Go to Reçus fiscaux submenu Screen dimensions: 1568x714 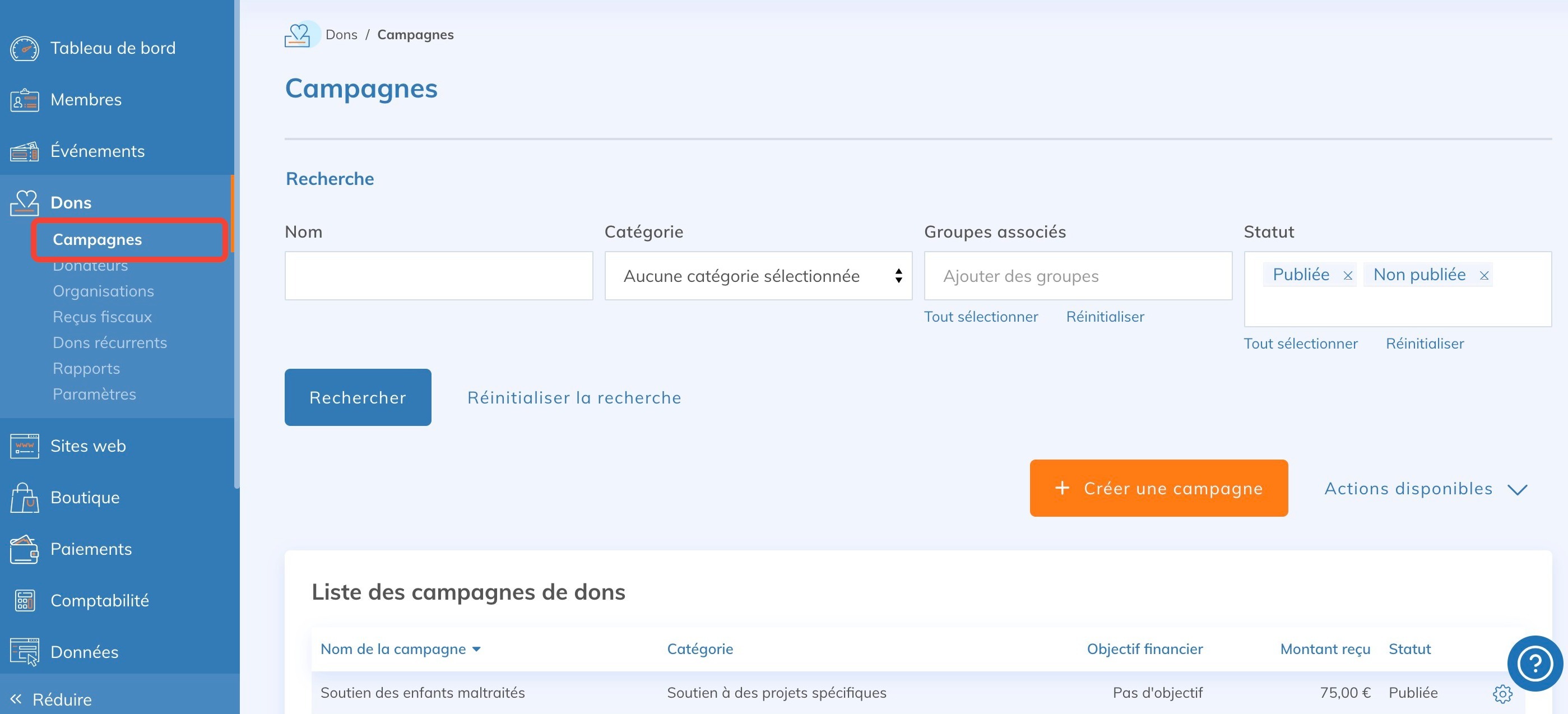click(101, 317)
